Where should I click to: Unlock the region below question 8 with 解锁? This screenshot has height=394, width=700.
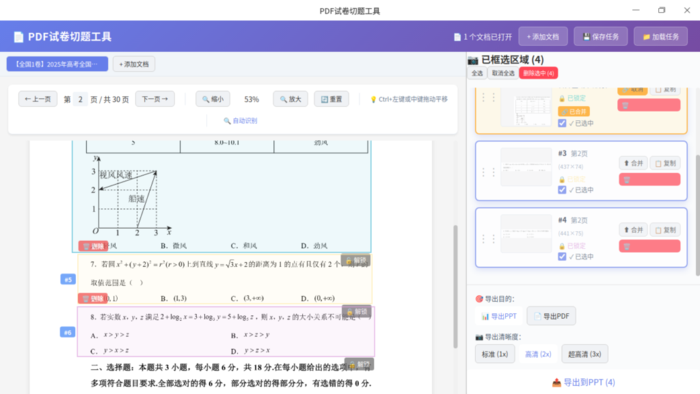359,364
